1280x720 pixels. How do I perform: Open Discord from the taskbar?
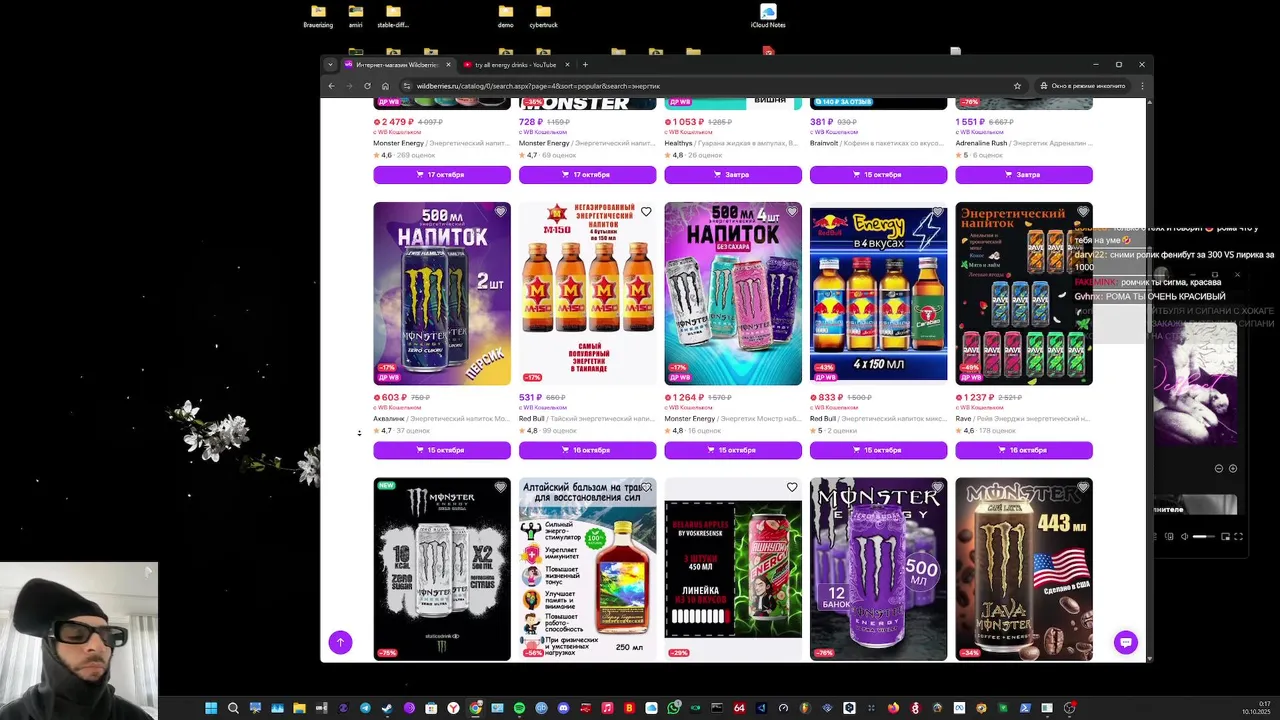(x=563, y=708)
